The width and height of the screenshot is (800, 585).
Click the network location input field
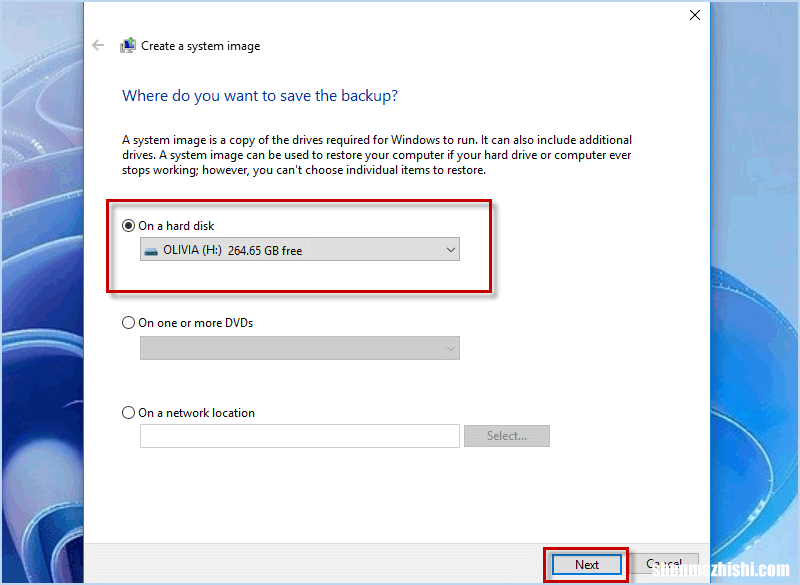(x=299, y=436)
